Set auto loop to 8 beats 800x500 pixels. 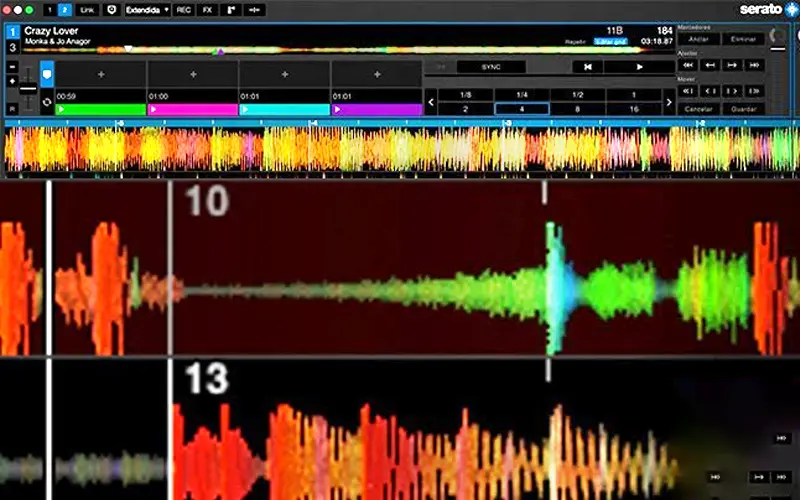(x=578, y=109)
